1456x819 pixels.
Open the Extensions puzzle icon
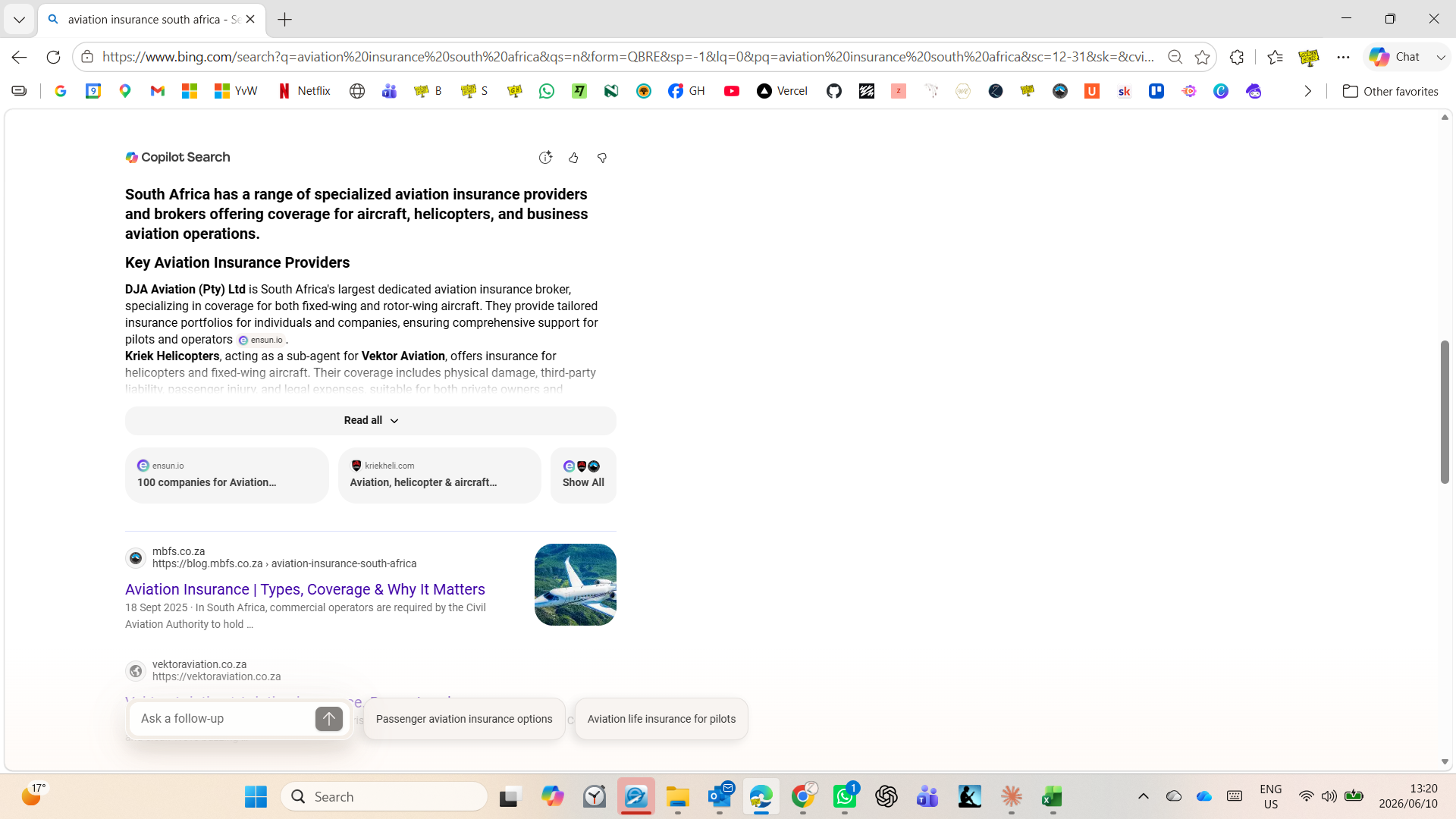click(1237, 57)
